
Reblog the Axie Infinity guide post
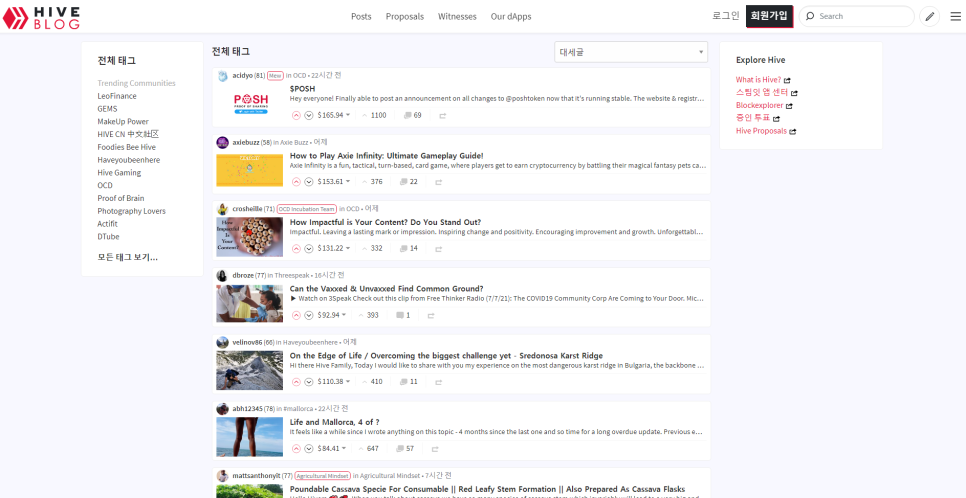pos(439,182)
